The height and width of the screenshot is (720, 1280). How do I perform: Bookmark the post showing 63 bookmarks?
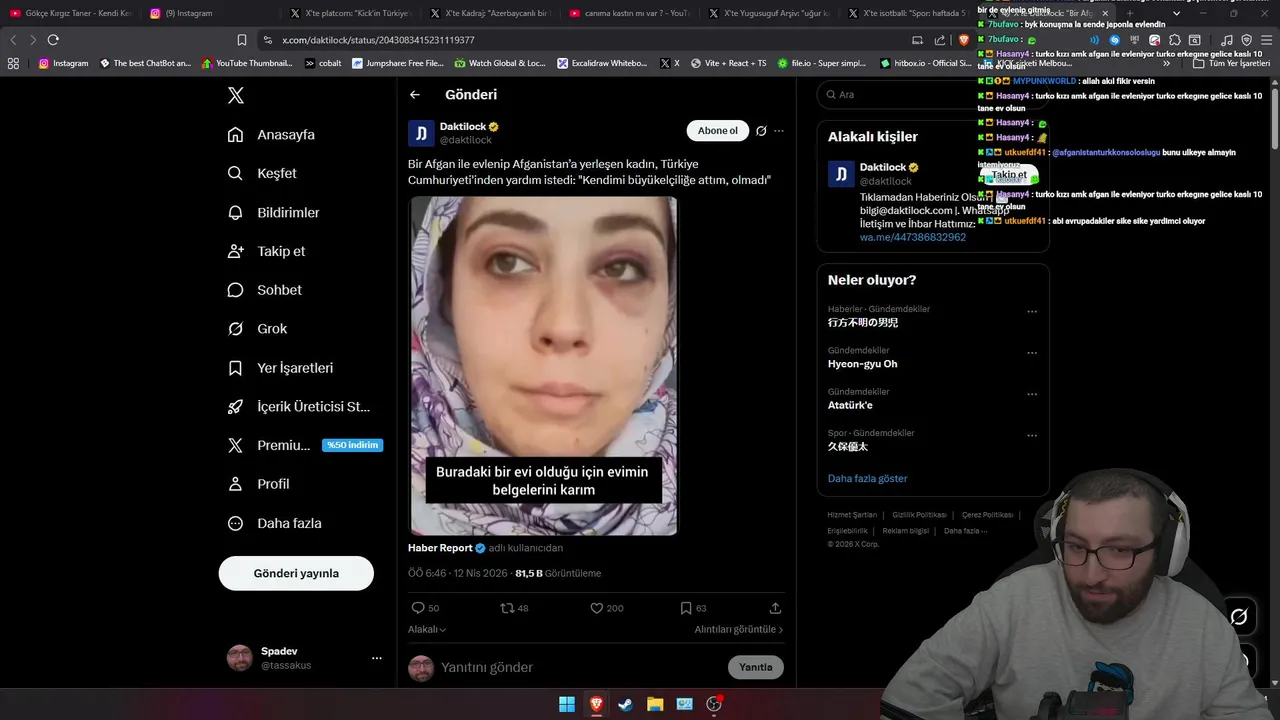click(x=686, y=608)
